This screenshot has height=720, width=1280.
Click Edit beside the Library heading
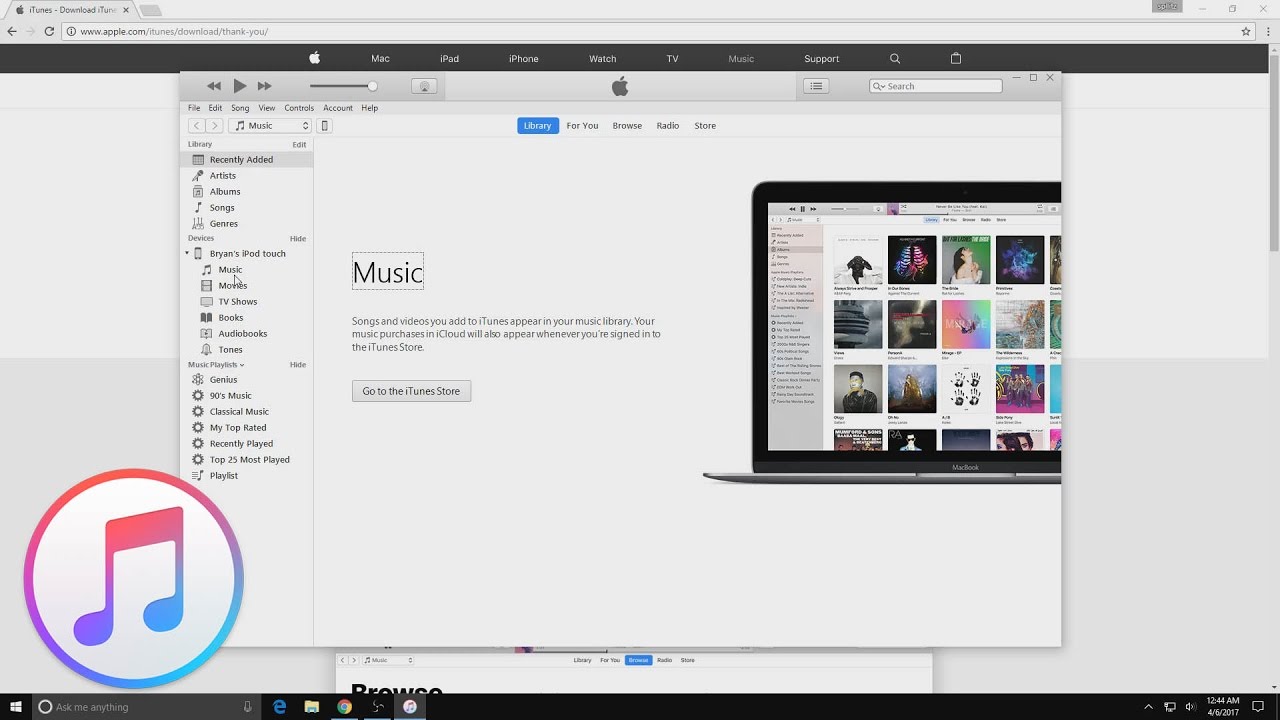coord(299,145)
